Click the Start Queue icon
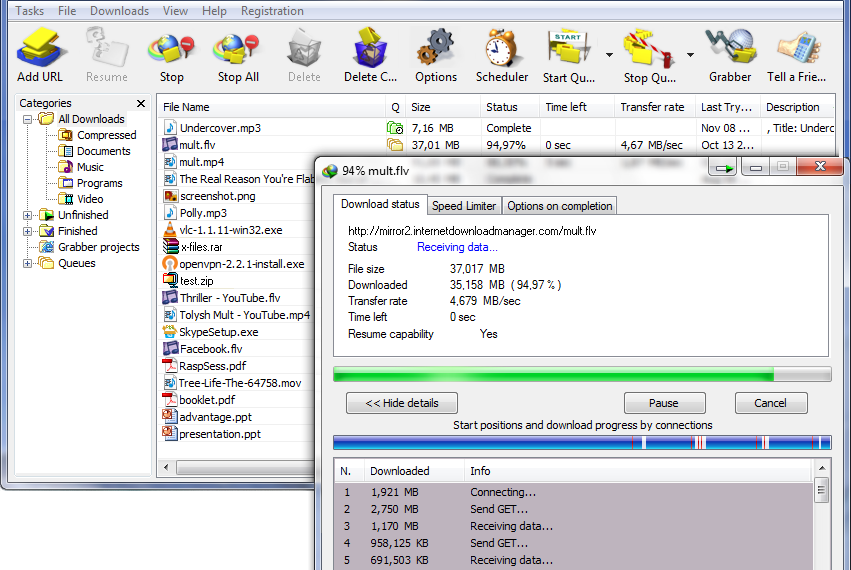Screen dimensions: 851x570 [x=567, y=50]
